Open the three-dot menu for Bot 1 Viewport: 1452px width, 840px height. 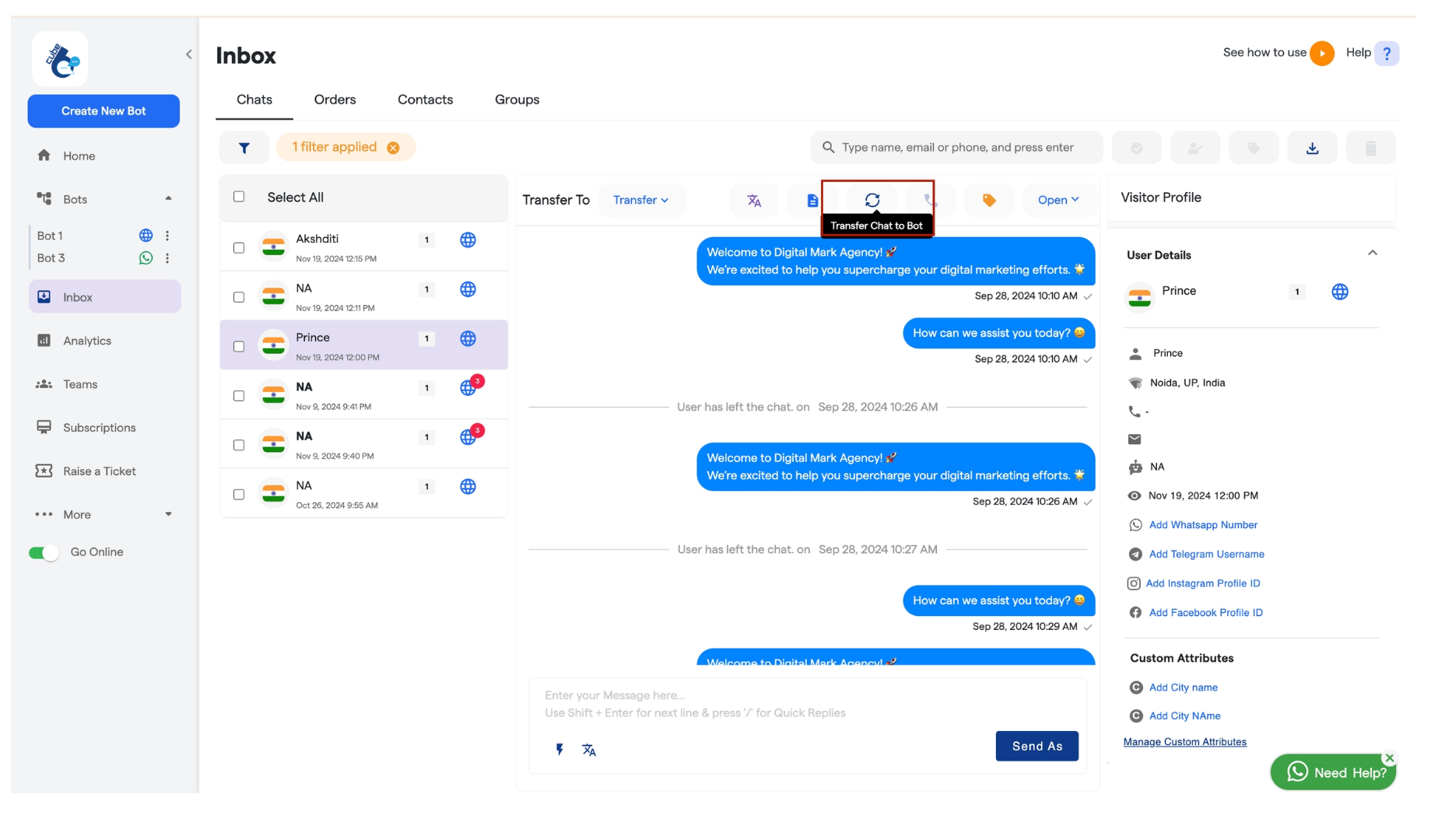167,236
